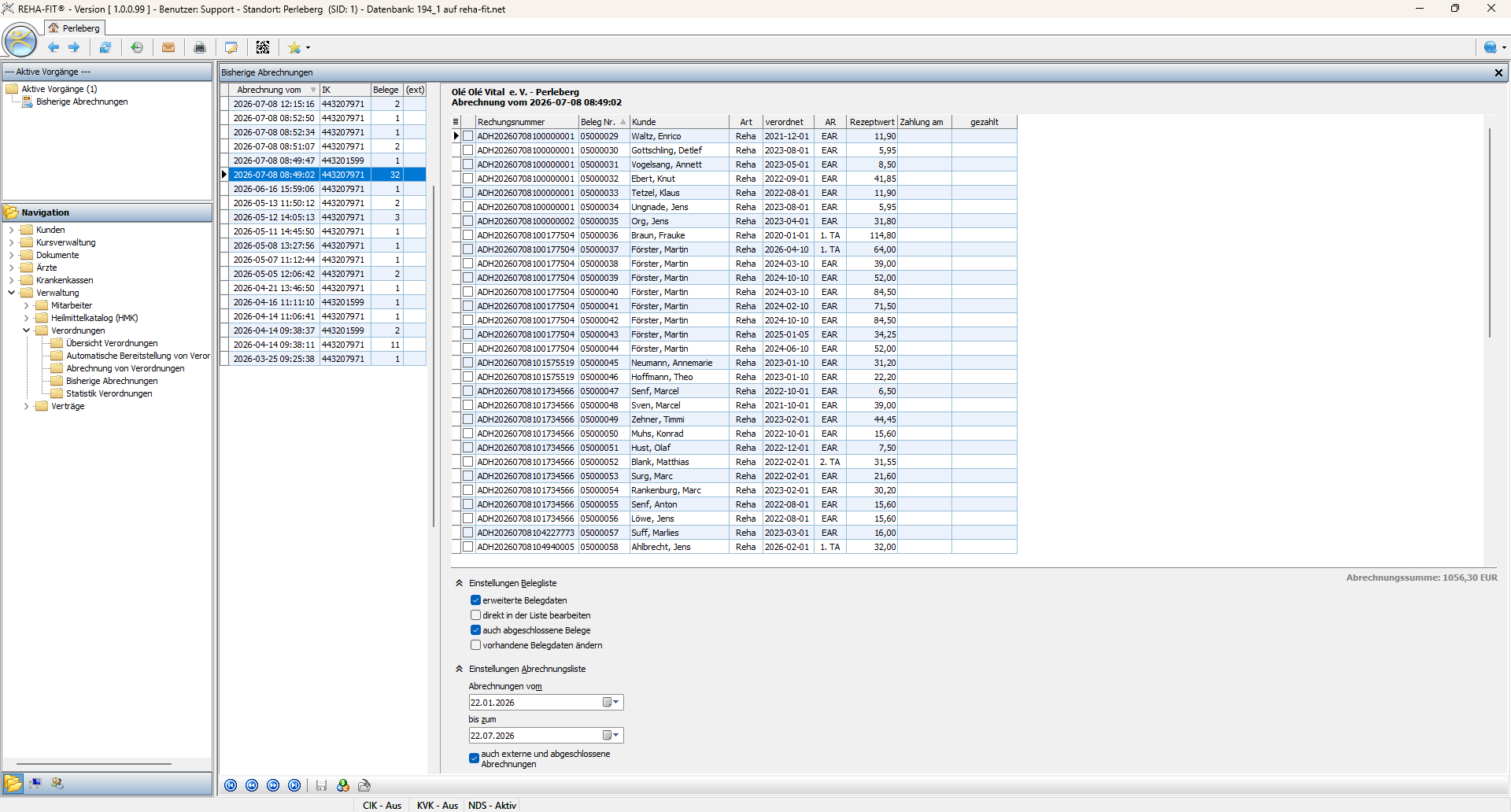Select 'Abrechnung von Verordnungen' in navigation
Screen dimensions: 1511x812
[x=125, y=368]
